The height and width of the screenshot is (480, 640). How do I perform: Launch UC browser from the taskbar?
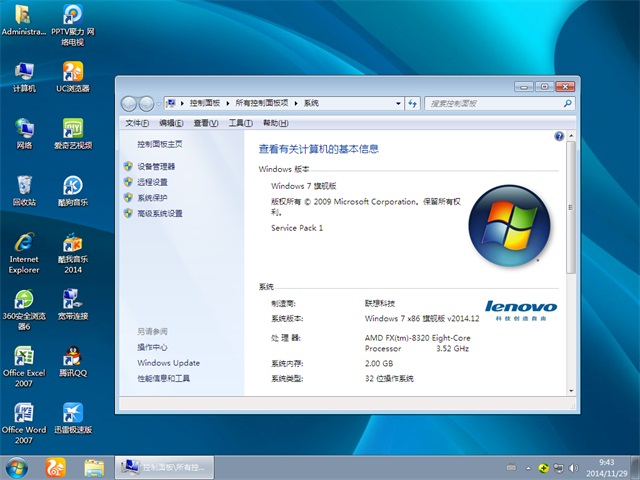point(54,467)
